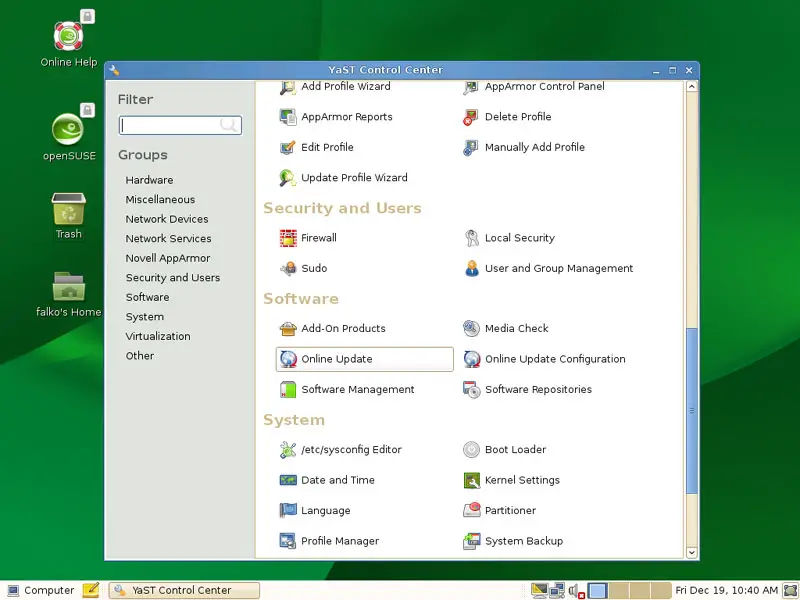Select the Other group
This screenshot has width=800, height=600.
tap(140, 356)
